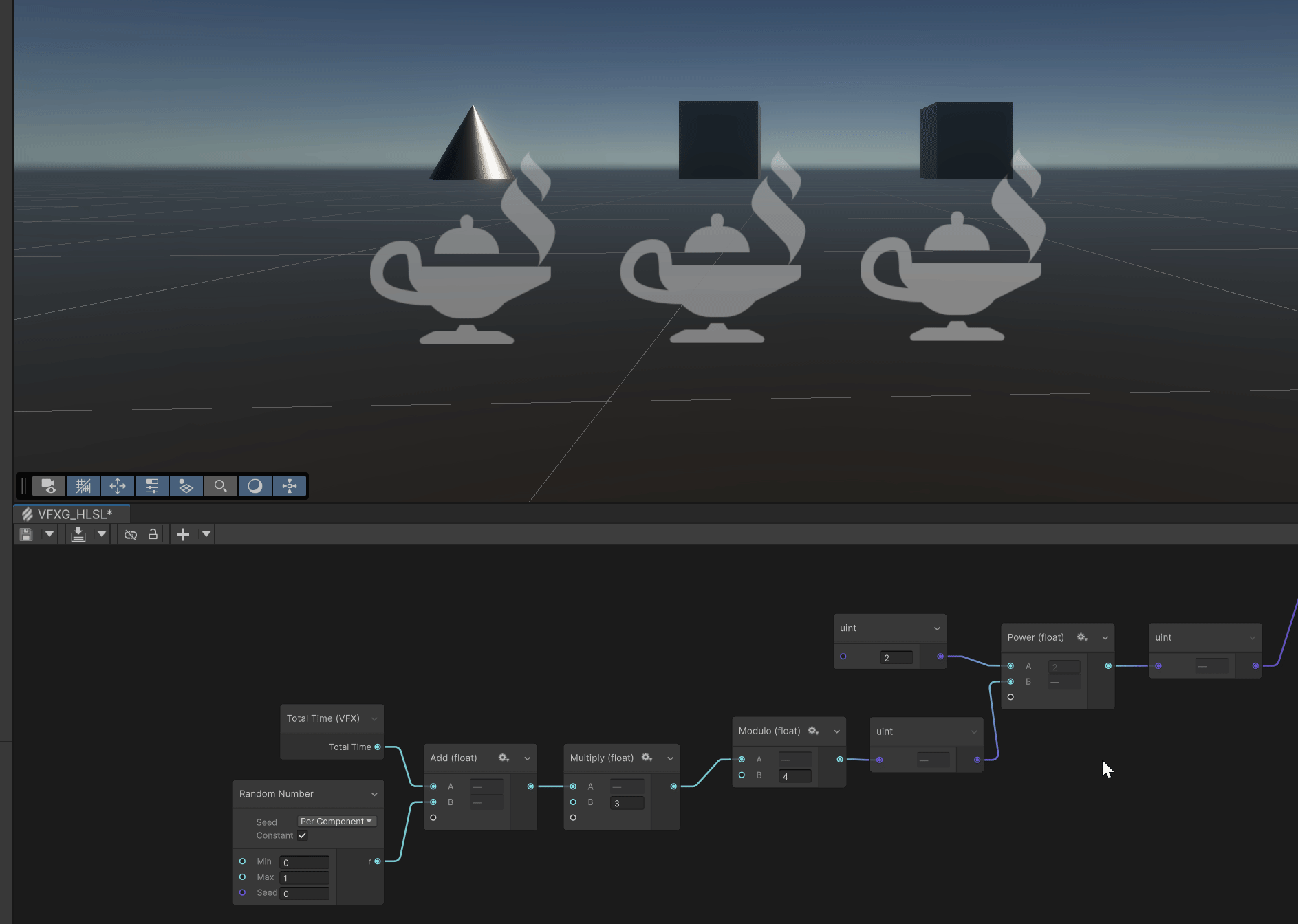Image resolution: width=1298 pixels, height=924 pixels.
Task: Open the settings gear on the Multiply (float) node
Action: 647,758
